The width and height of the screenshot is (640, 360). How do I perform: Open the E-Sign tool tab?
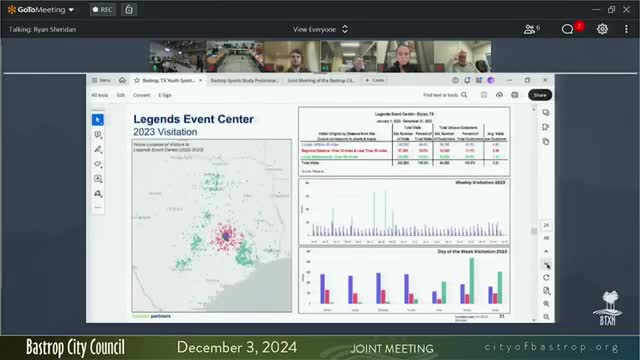coord(165,95)
